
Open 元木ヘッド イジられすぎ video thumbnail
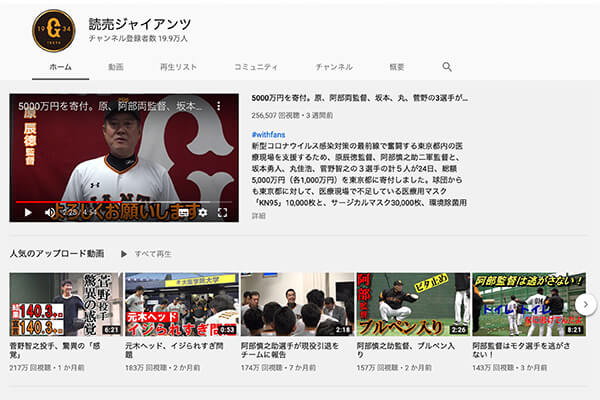click(182, 304)
